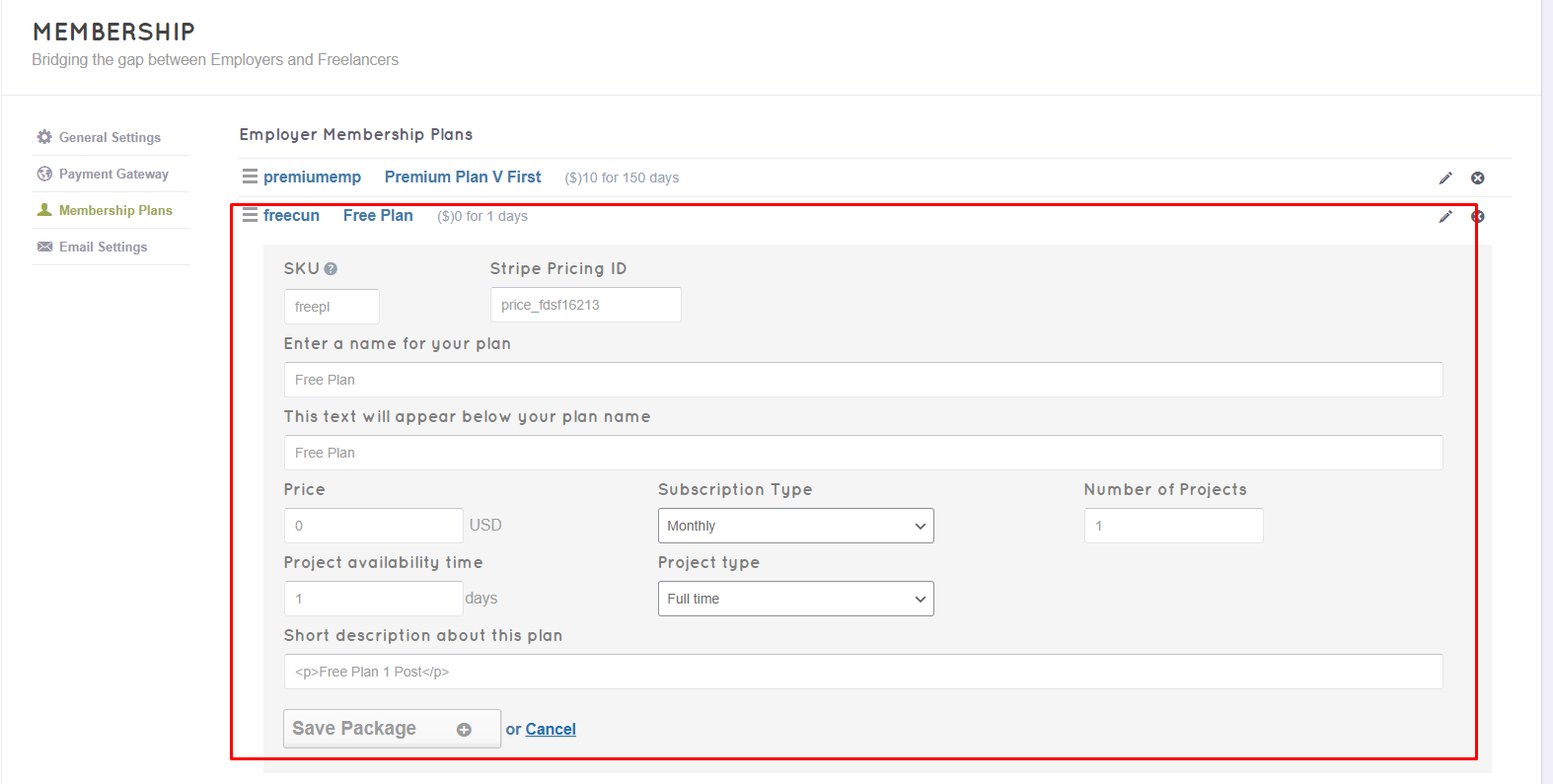Click the pencil edit icon for premiumemp plan
Viewport: 1553px width, 784px height.
(x=1445, y=178)
